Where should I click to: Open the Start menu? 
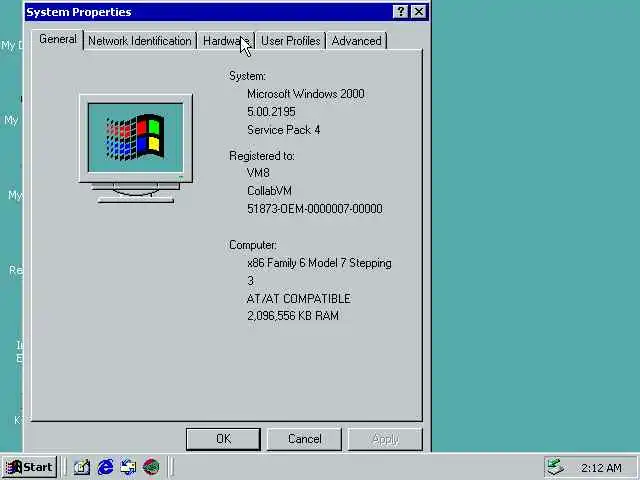click(29, 467)
